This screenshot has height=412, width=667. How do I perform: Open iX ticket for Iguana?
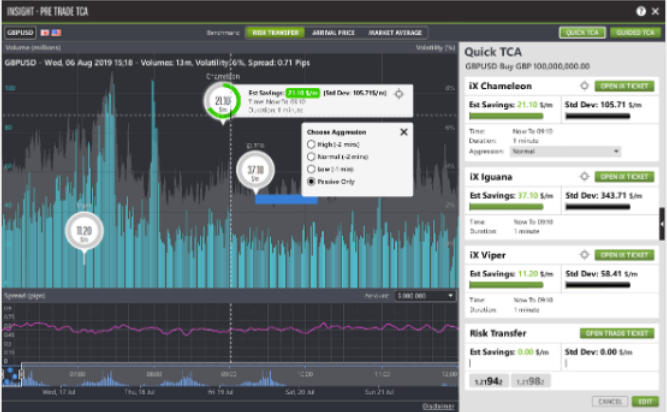624,176
